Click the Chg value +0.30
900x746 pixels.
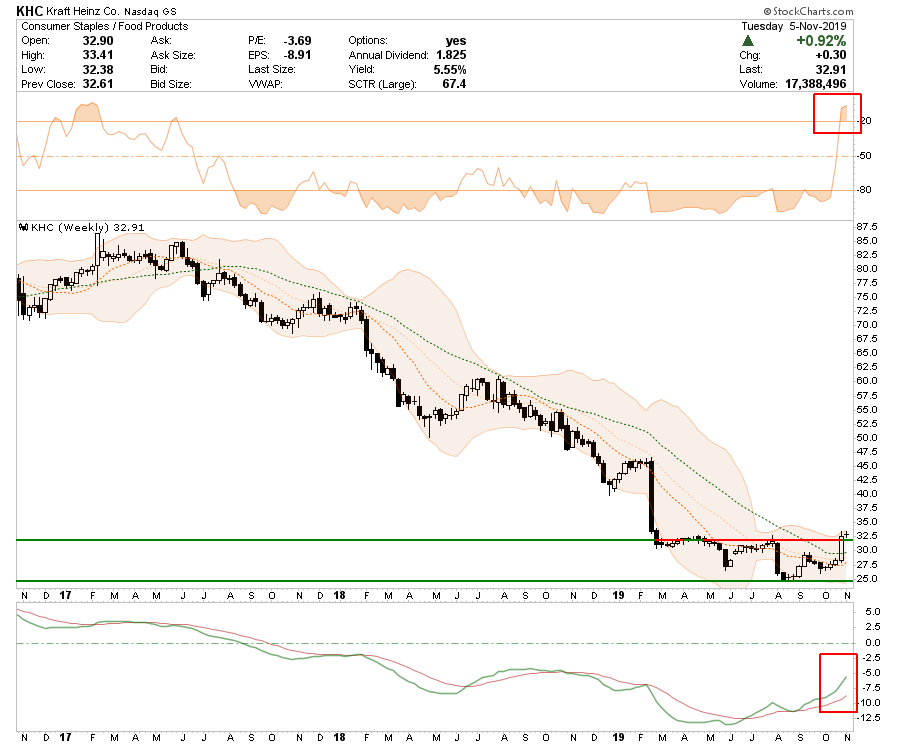pyautogui.click(x=831, y=55)
